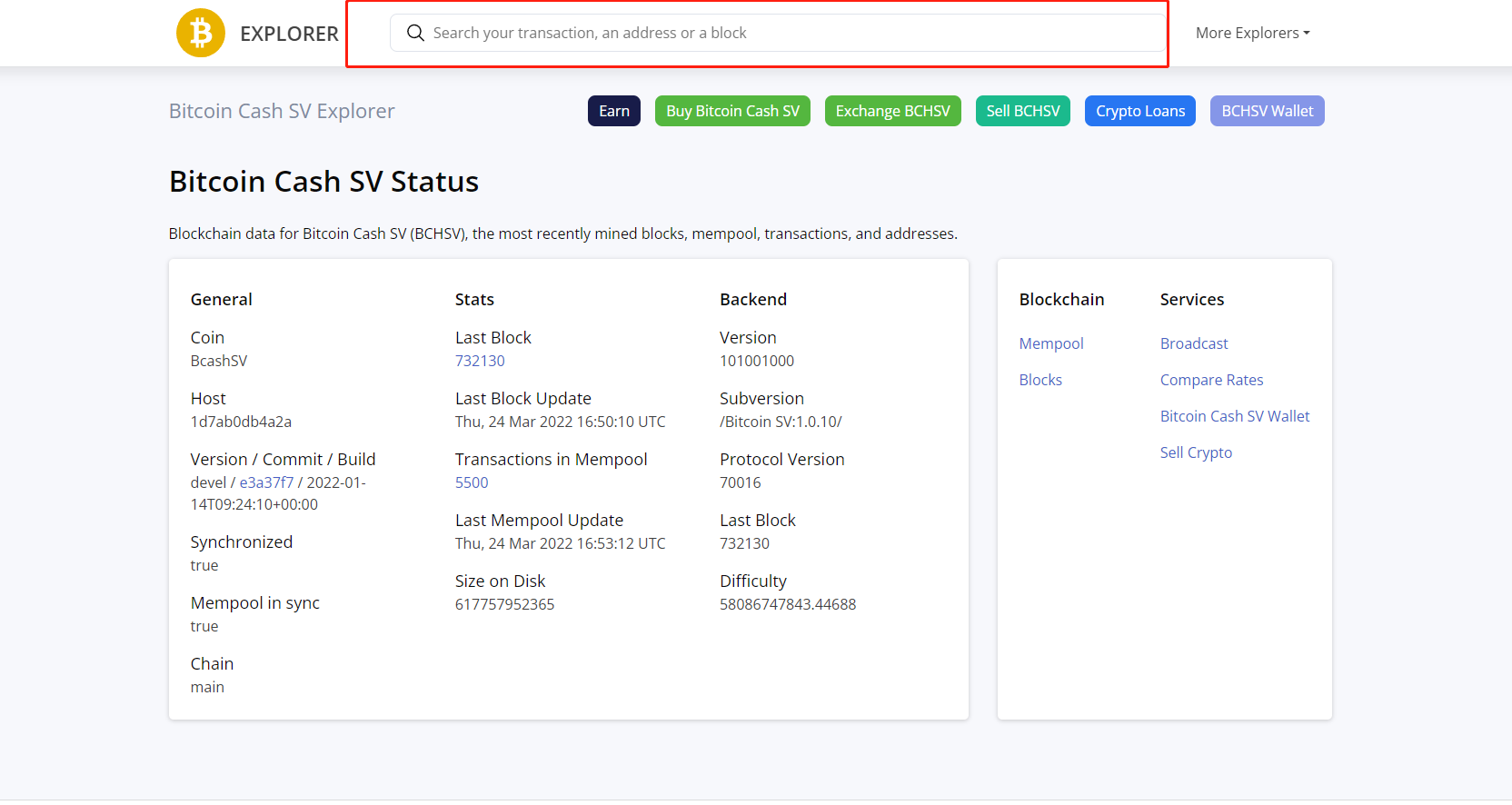Click the Synchronized label
The image size is (1512, 805).
coord(242,542)
